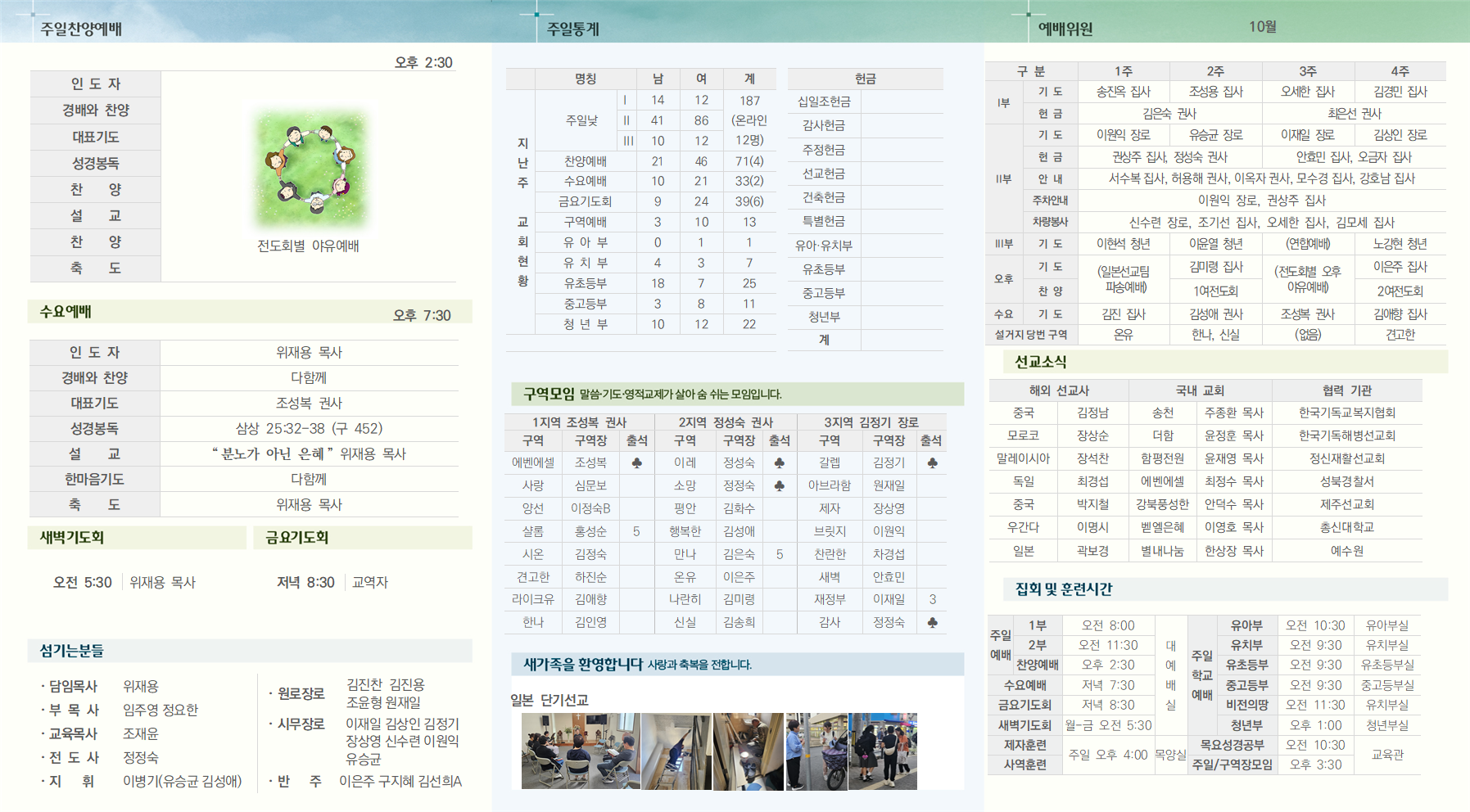Click the 해외 선교사 column header
The height and width of the screenshot is (812, 1470).
pyautogui.click(x=1059, y=390)
